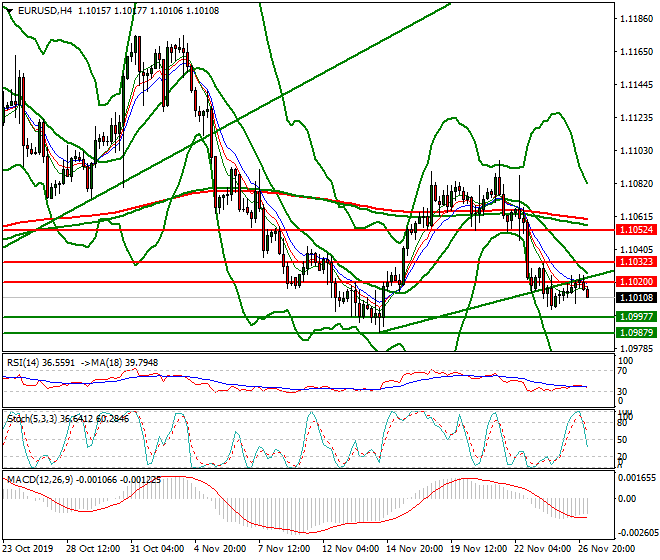Click the 1.11030 price axis value
Image resolution: width=660 pixels, height=560 pixels.
[x=637, y=151]
